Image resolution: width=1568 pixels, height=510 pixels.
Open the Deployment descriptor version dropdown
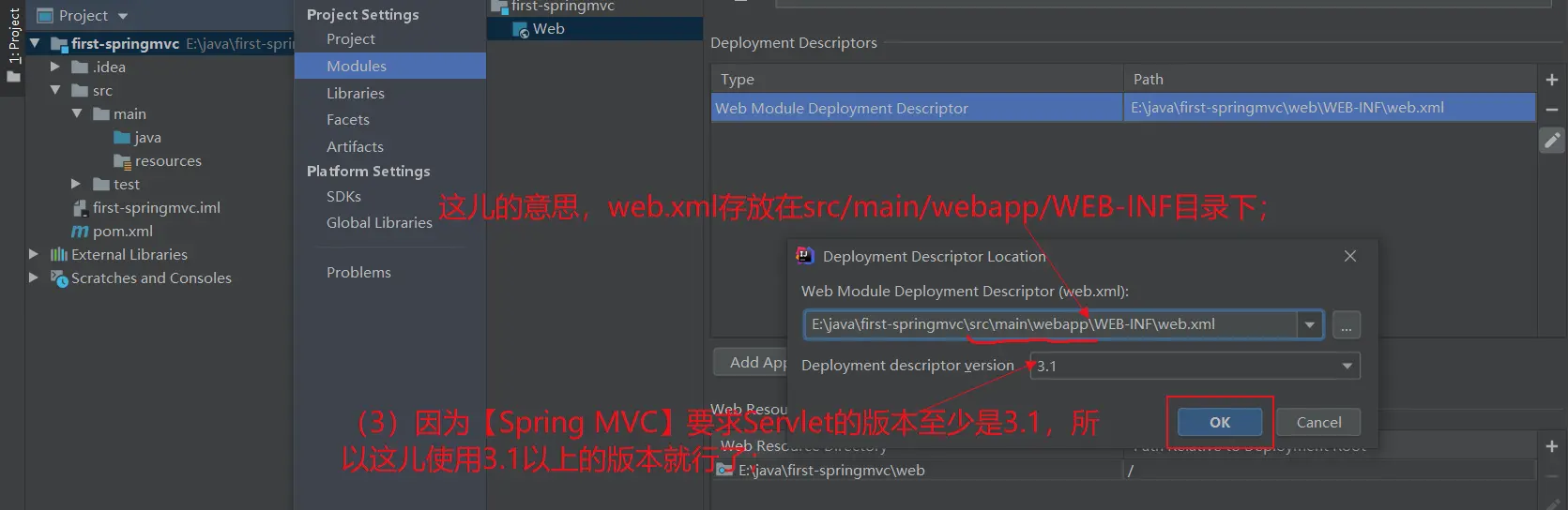(1347, 366)
